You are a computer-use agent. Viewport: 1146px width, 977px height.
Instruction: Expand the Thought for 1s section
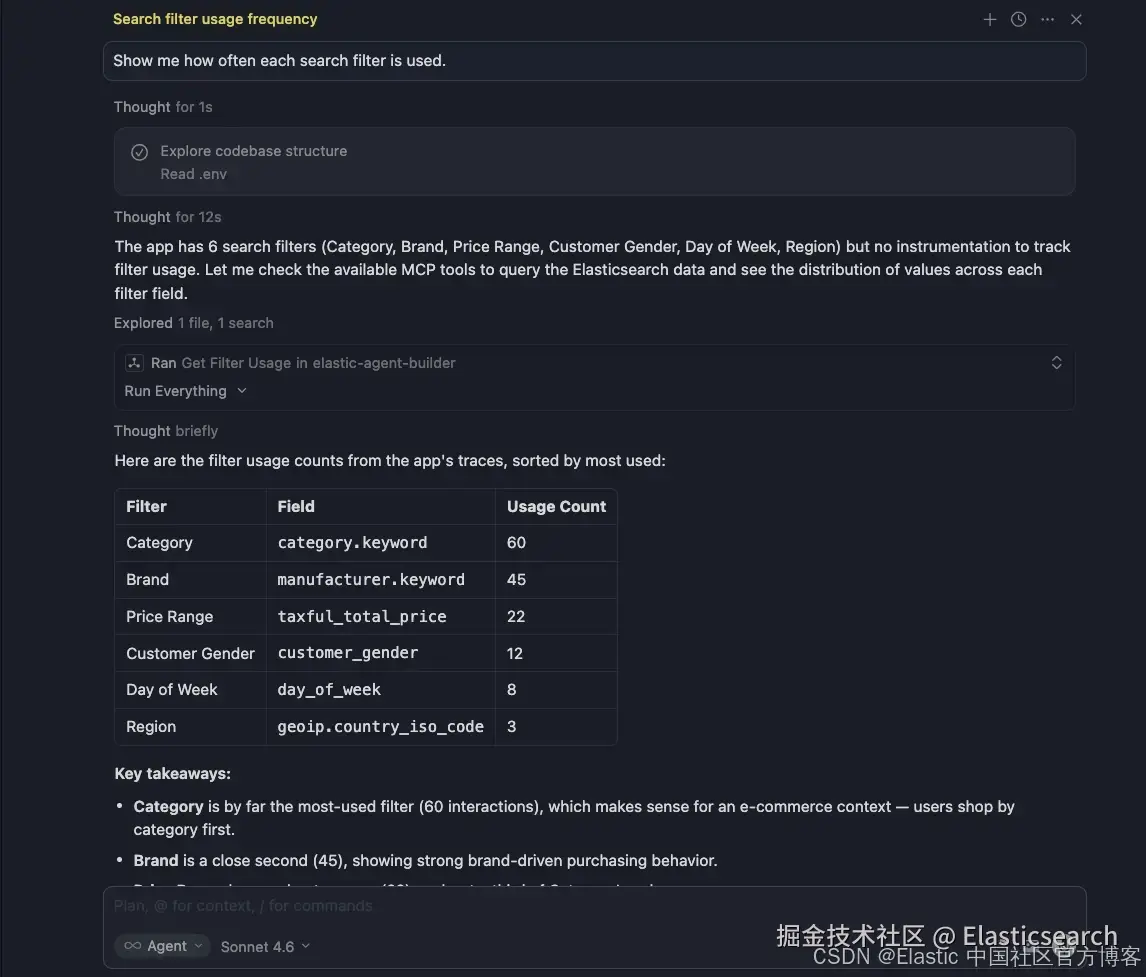pyautogui.click(x=163, y=107)
